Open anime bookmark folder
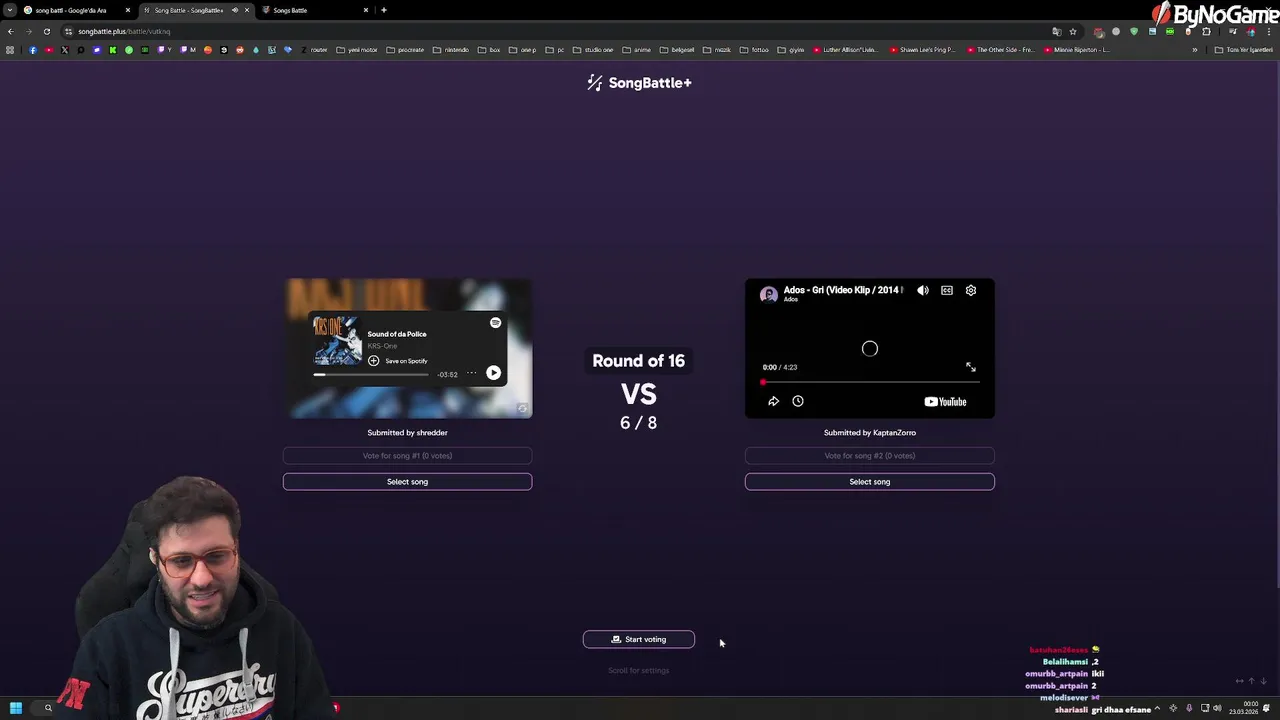This screenshot has height=720, width=1280. (x=637, y=50)
